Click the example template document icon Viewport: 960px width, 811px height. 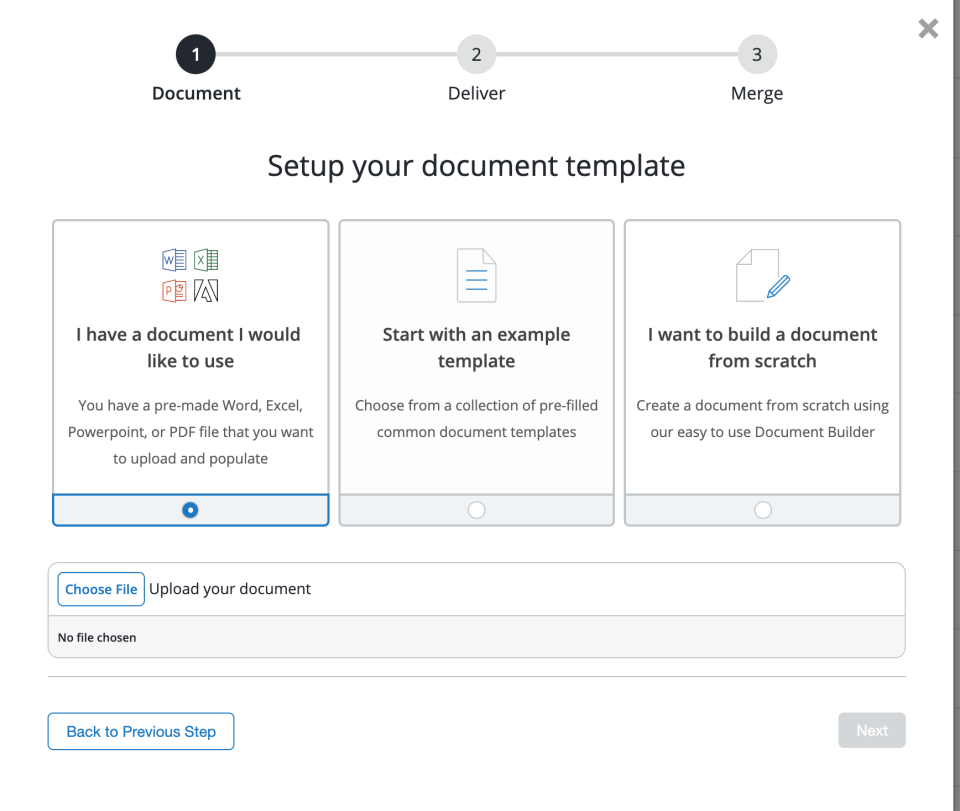pyautogui.click(x=476, y=275)
